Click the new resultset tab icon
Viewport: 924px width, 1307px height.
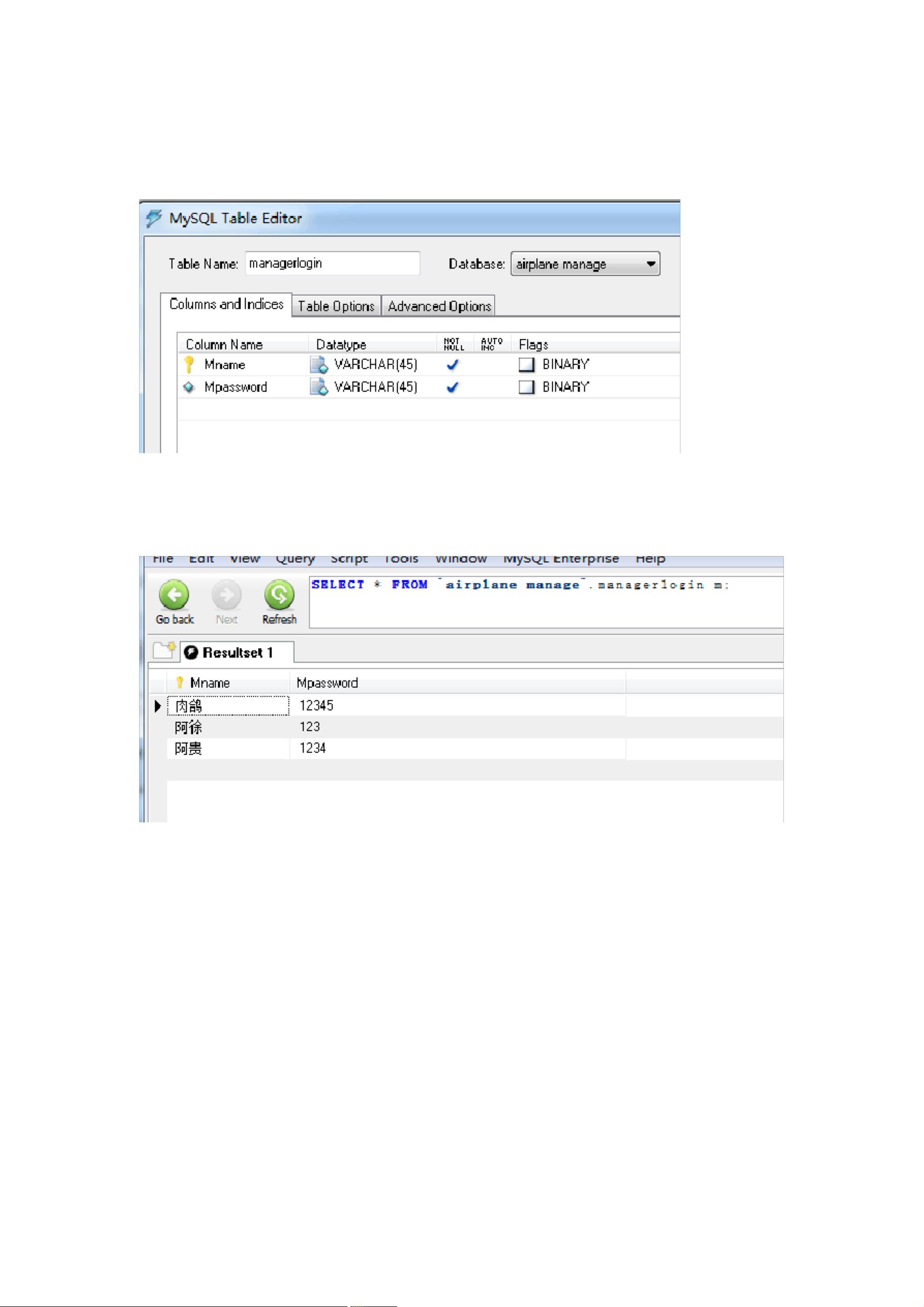164,651
